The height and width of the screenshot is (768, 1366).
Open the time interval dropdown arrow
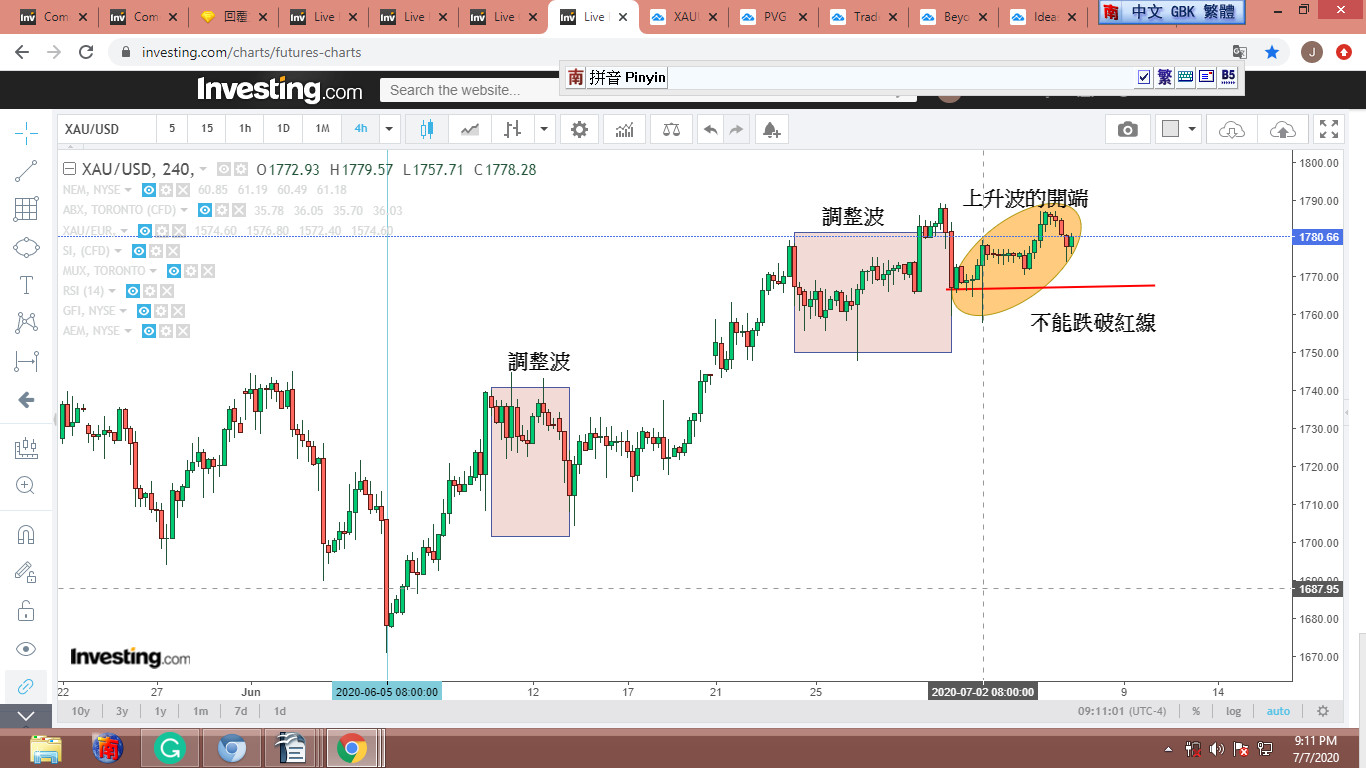389,129
